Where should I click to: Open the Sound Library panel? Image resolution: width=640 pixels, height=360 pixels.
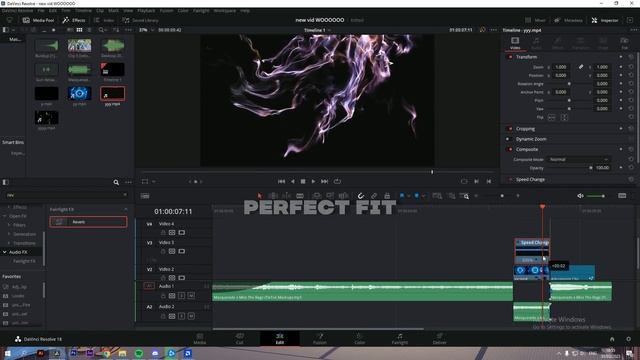(140, 20)
